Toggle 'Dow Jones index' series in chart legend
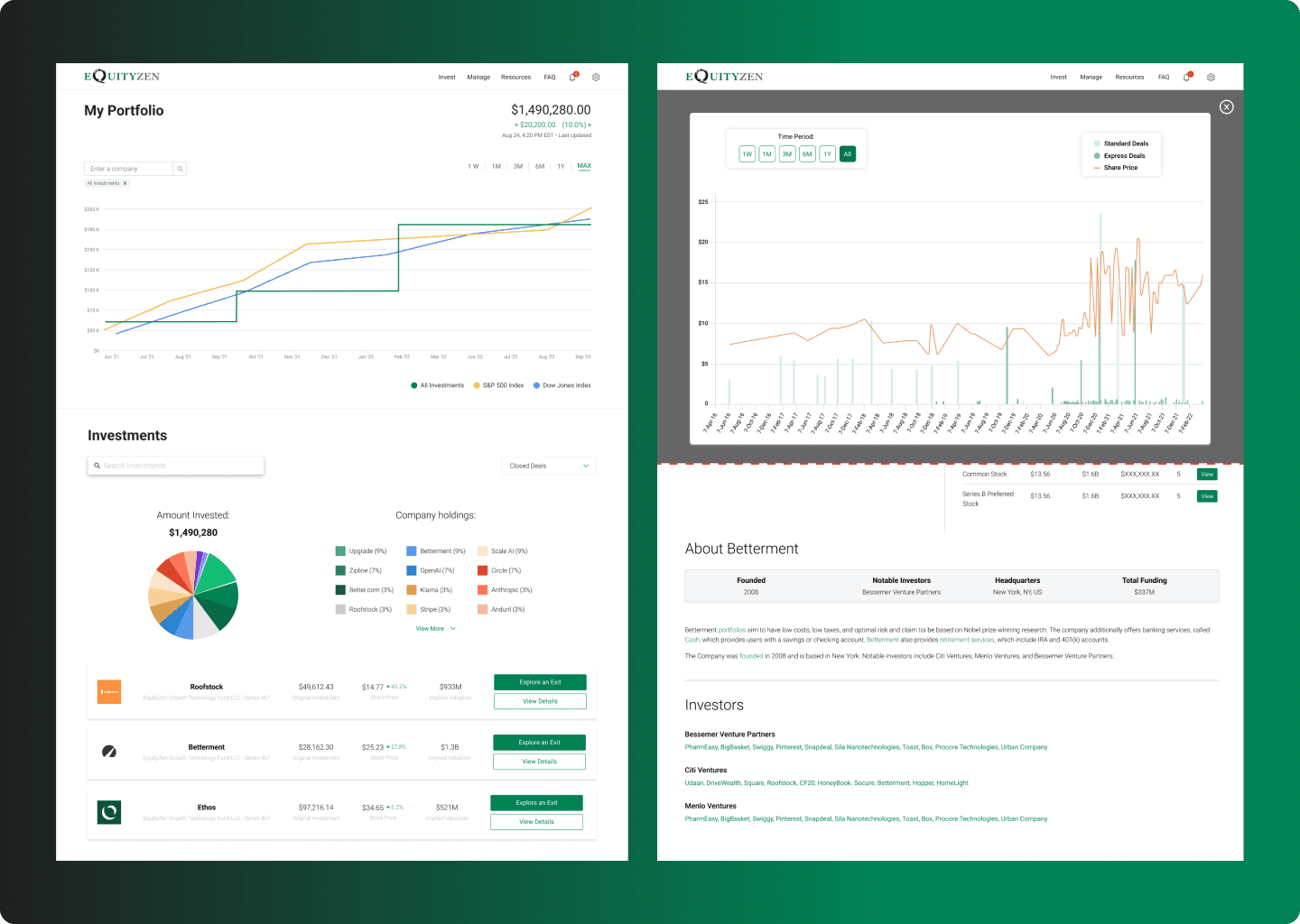This screenshot has width=1300, height=924. (x=562, y=385)
